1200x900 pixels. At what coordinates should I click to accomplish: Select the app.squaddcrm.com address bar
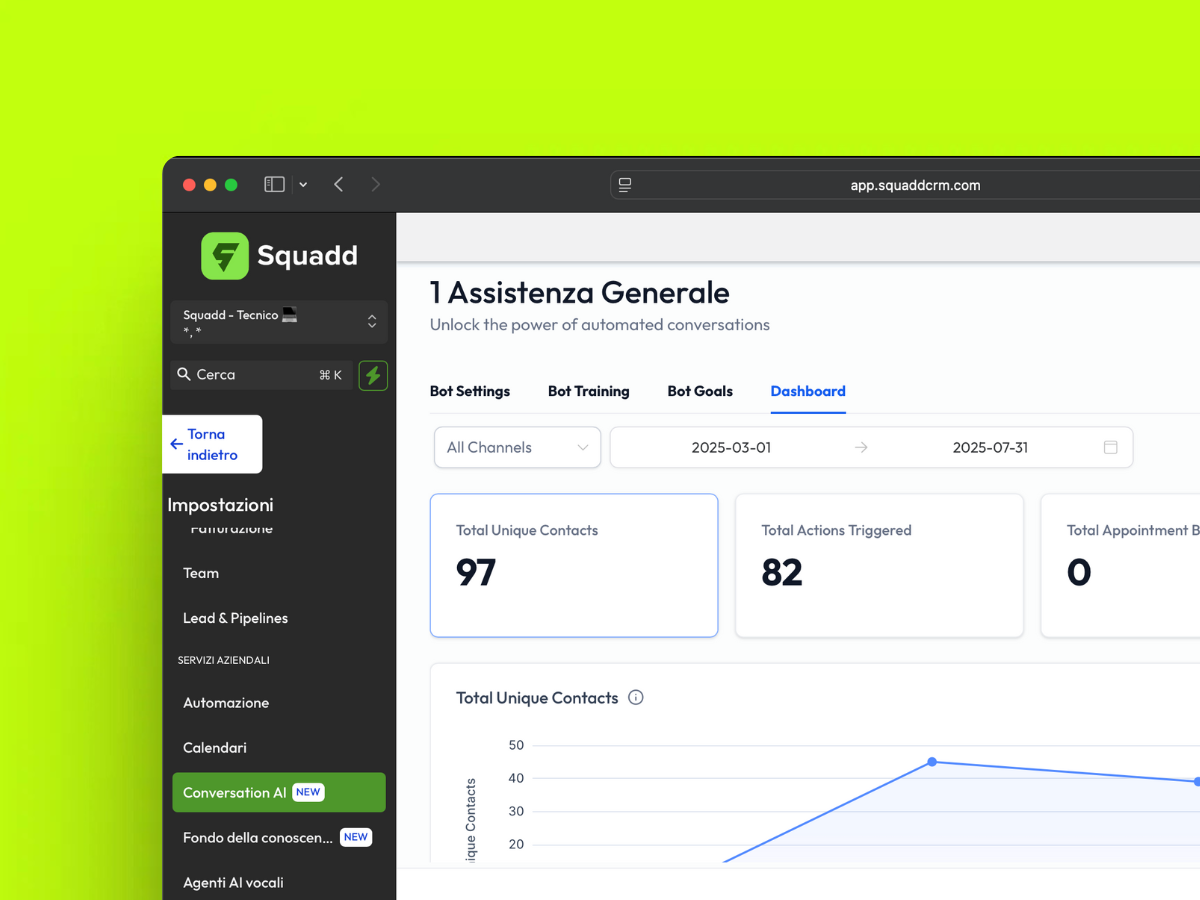click(x=915, y=185)
